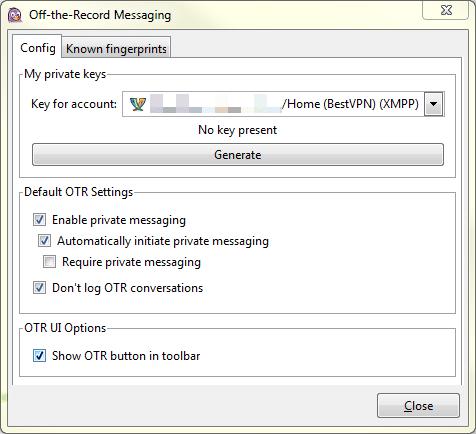Open the Known fingerprints tab
Viewport: 476px width, 434px height.
(x=116, y=49)
